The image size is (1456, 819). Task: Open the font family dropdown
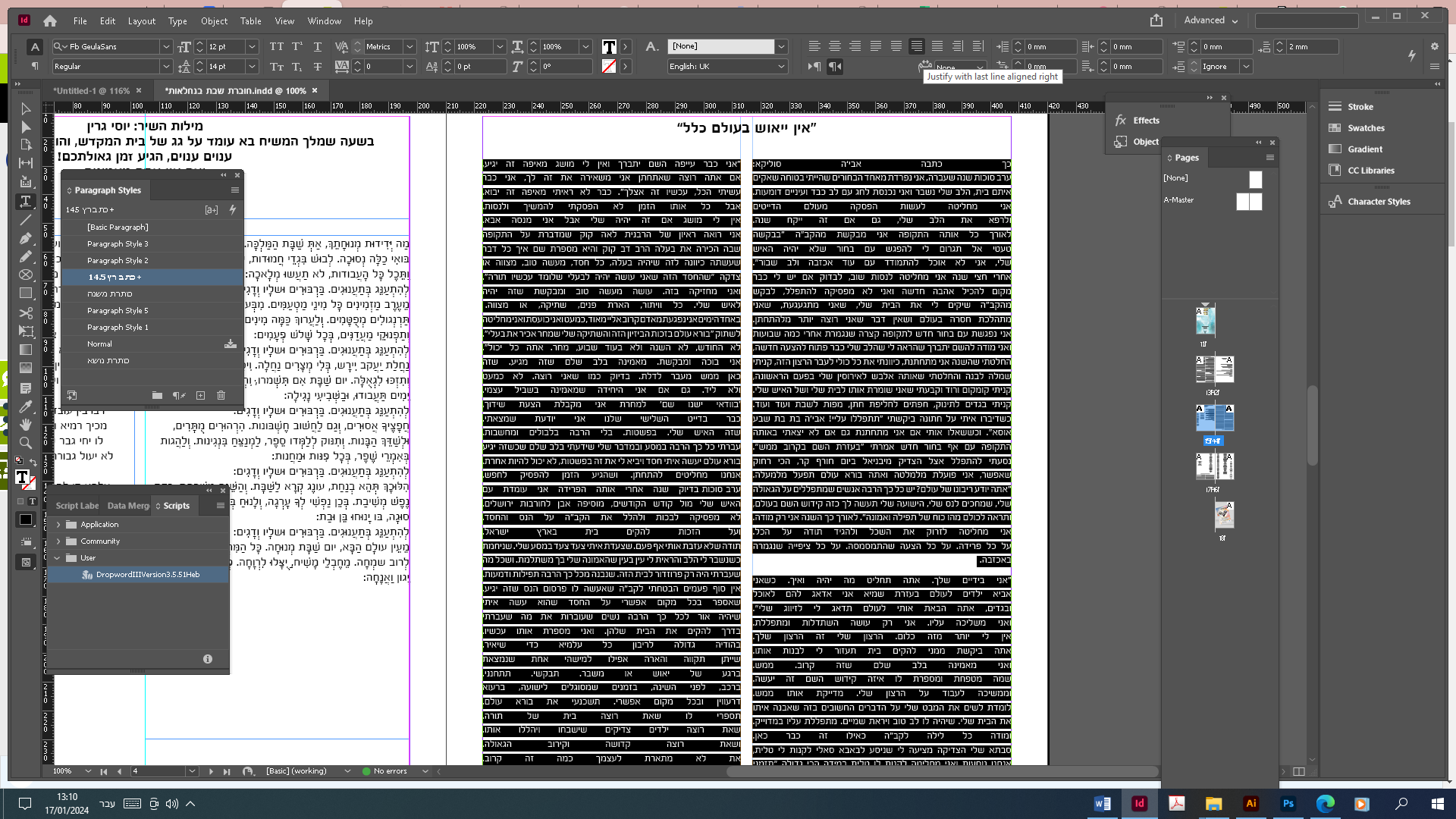click(x=166, y=47)
